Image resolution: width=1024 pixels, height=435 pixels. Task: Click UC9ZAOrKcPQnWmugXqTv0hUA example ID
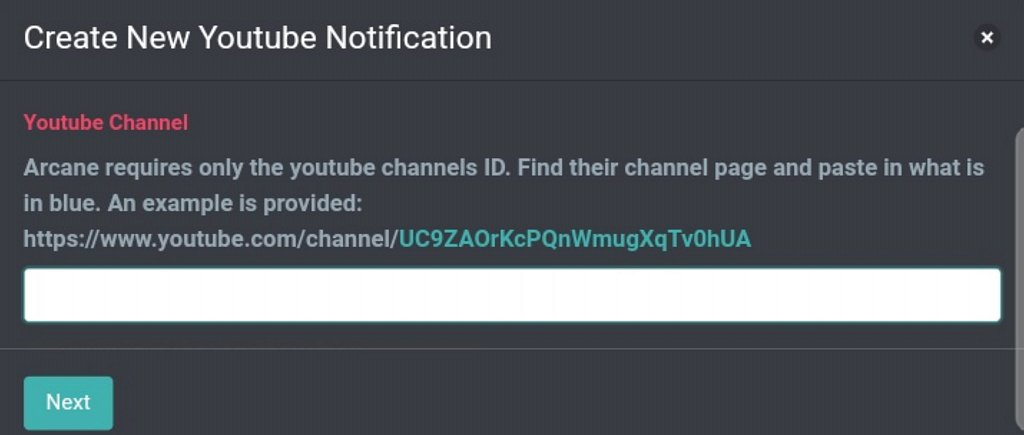point(575,239)
